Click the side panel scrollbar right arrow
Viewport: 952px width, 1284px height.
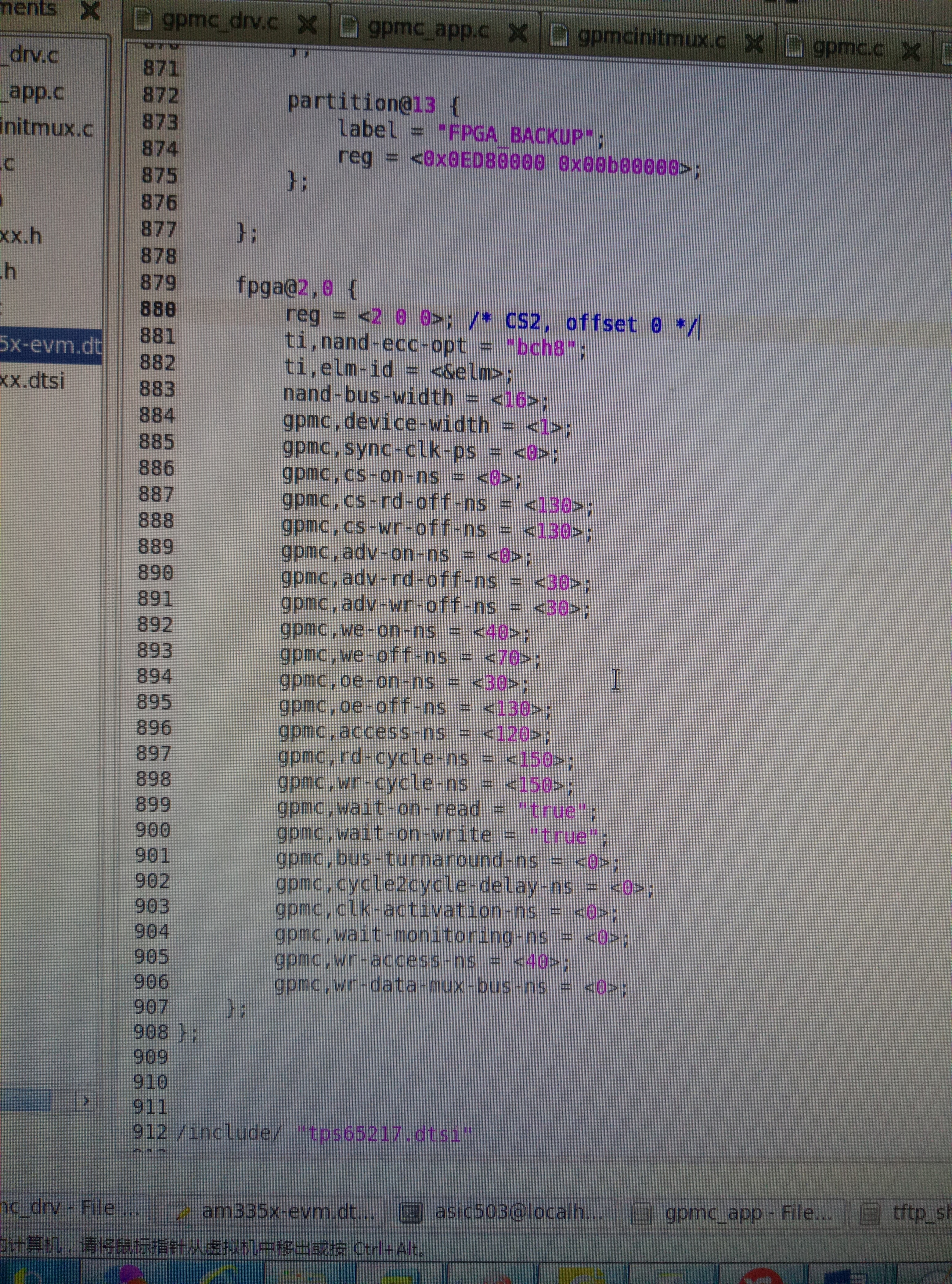tap(86, 1101)
